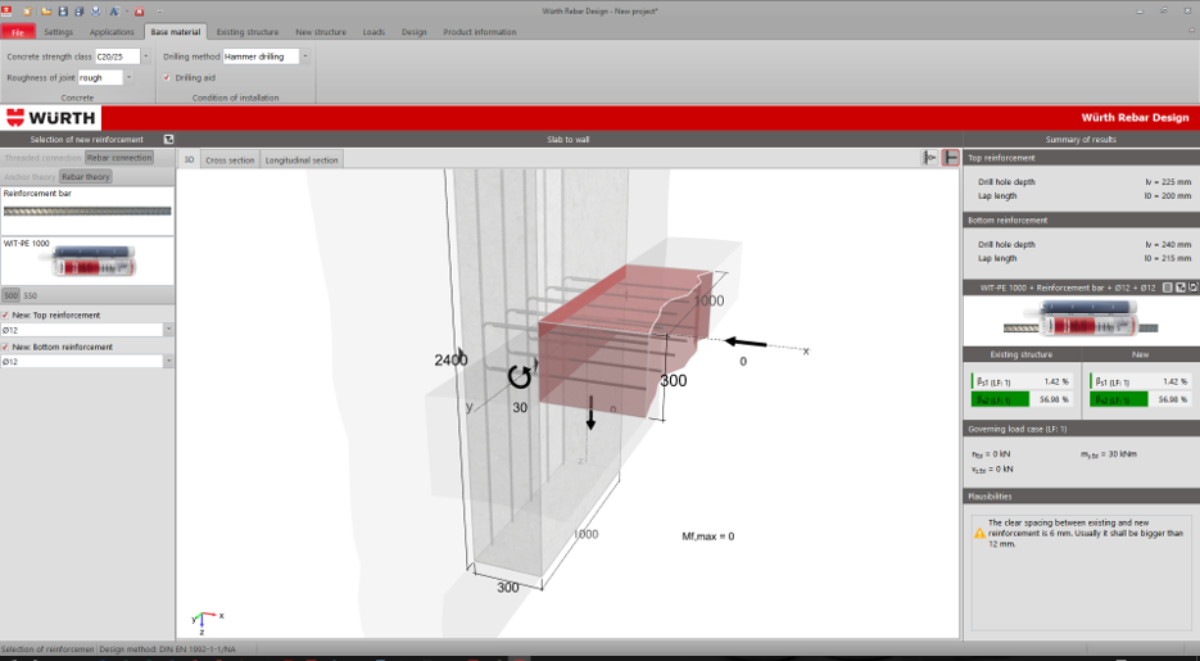This screenshot has width=1200, height=661.
Task: Select Rebar connection option
Action: (119, 158)
